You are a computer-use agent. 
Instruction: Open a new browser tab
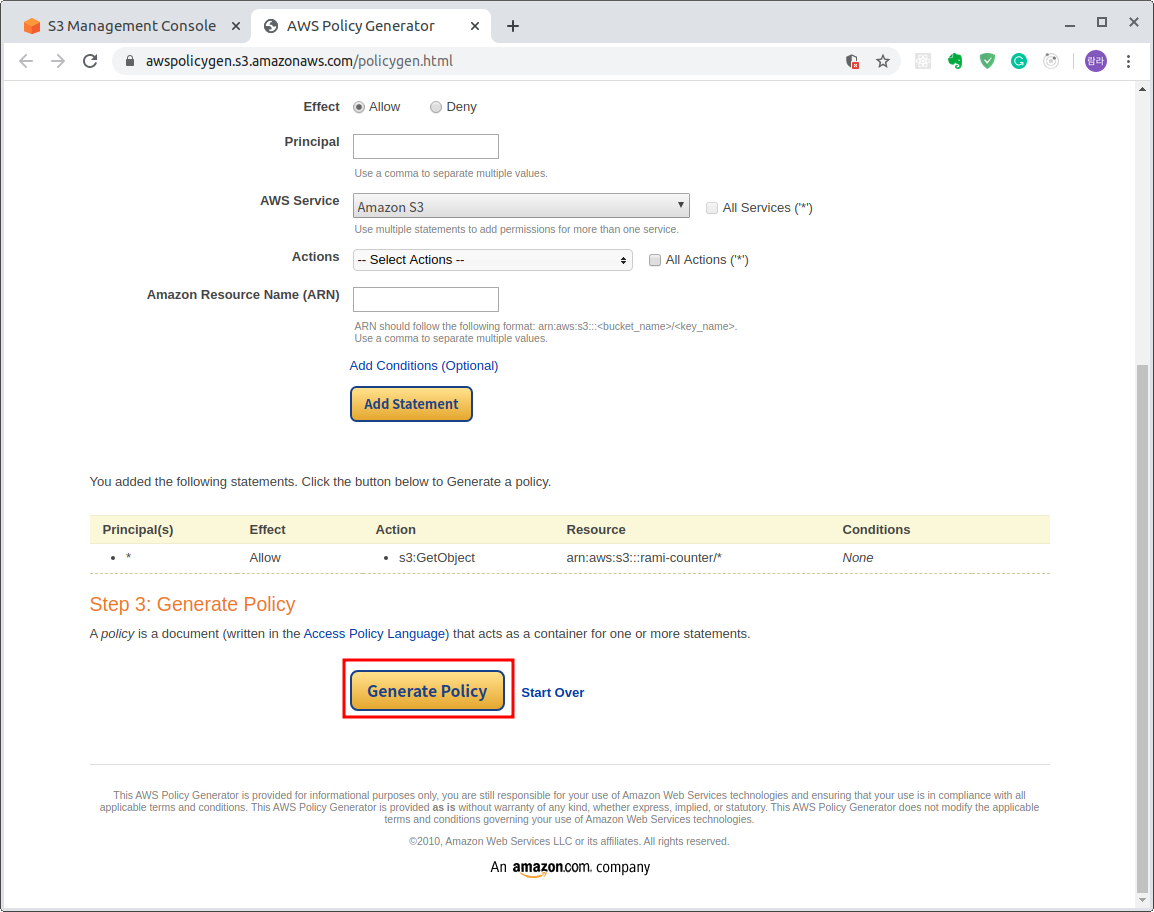[513, 26]
